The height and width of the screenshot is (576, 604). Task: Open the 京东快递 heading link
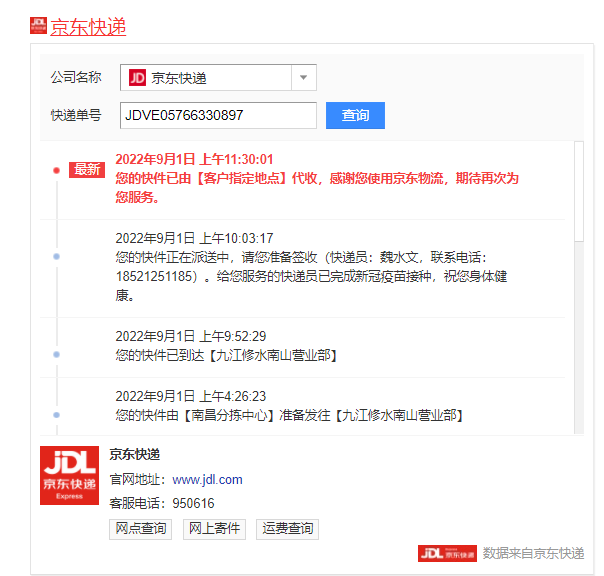point(88,27)
